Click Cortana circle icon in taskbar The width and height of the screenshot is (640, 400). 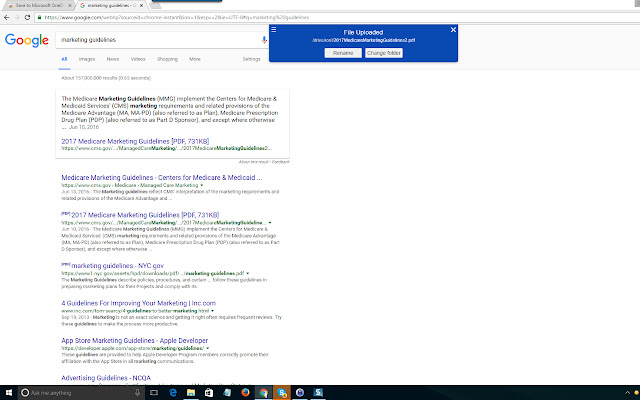click(25, 393)
